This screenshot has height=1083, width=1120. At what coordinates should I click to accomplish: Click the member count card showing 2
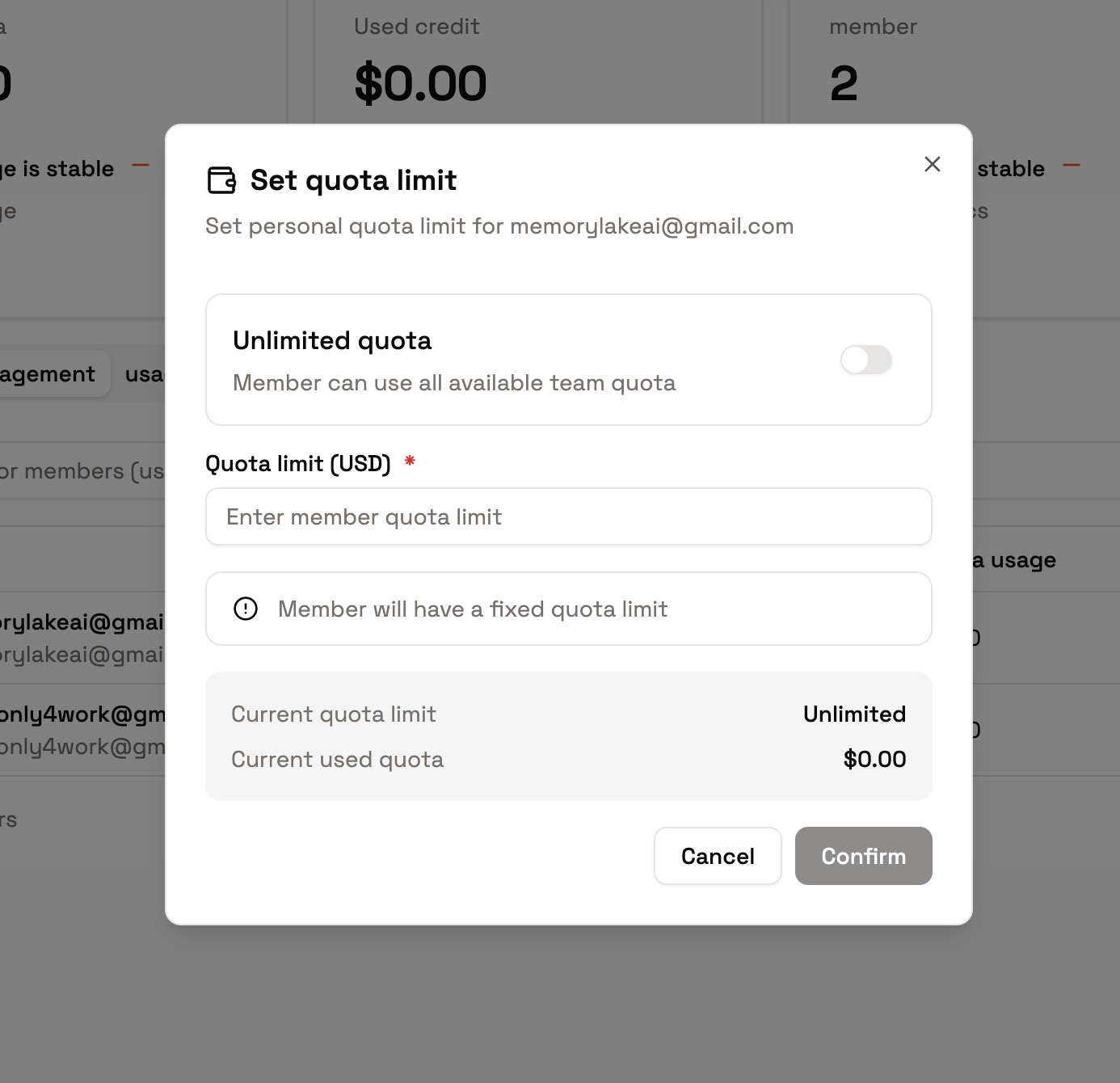(x=954, y=62)
